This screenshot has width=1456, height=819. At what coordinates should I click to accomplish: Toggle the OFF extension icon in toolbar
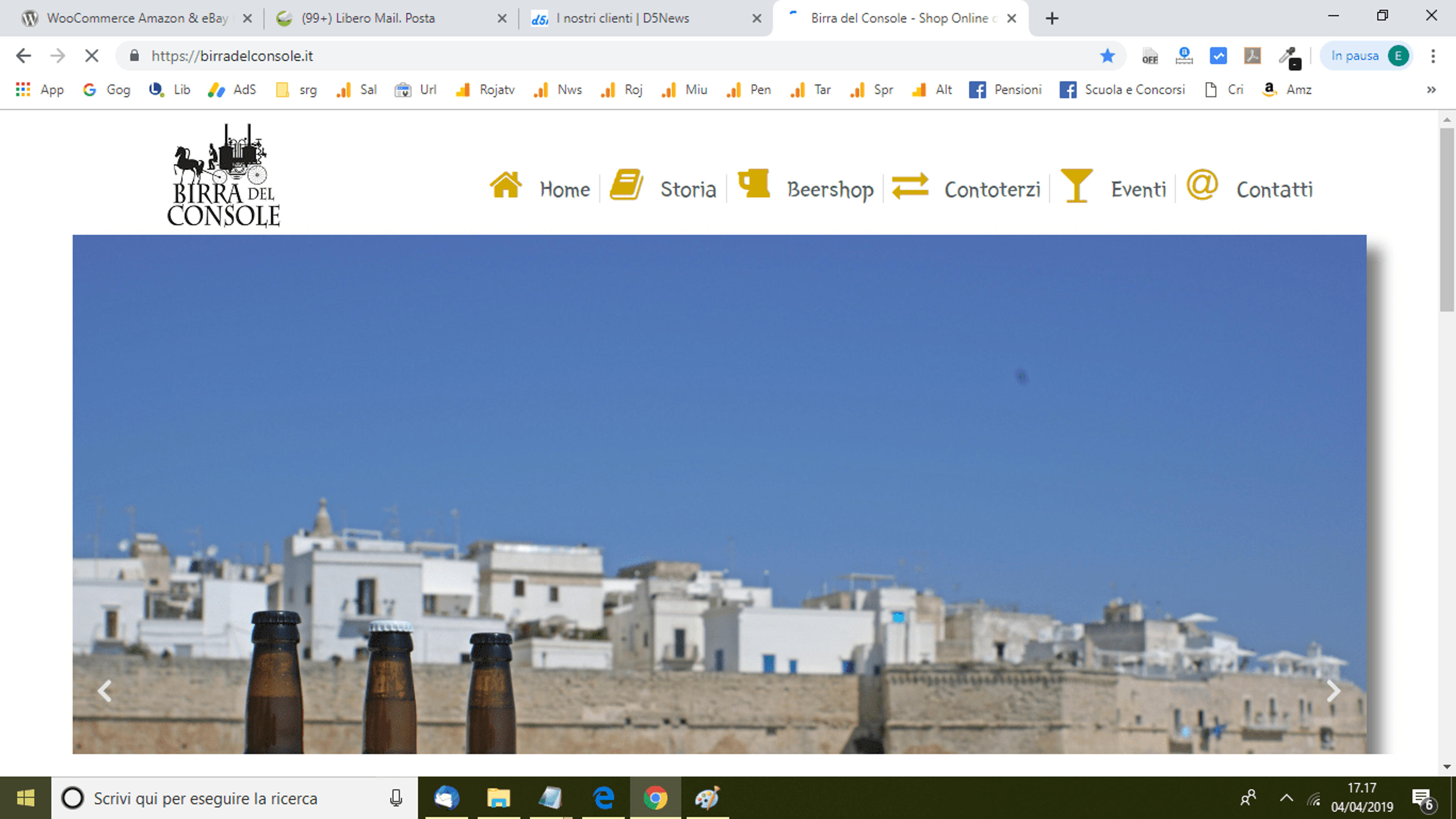[x=1150, y=56]
